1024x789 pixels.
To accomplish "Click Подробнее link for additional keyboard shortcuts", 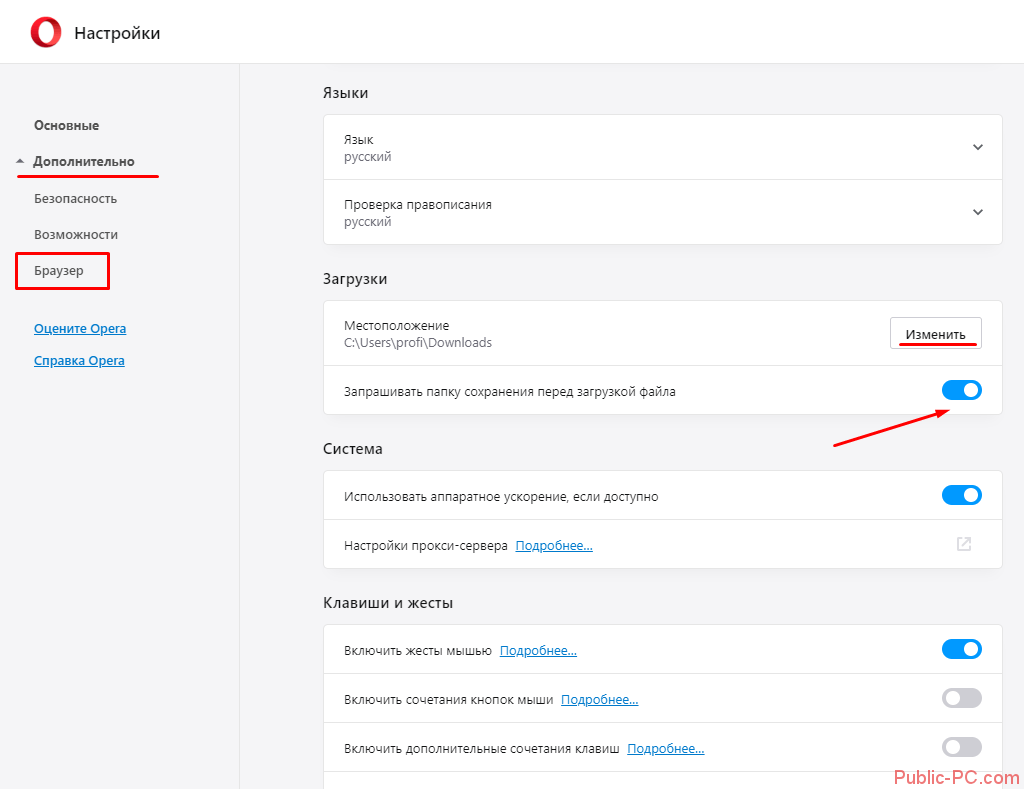I will click(x=665, y=748).
